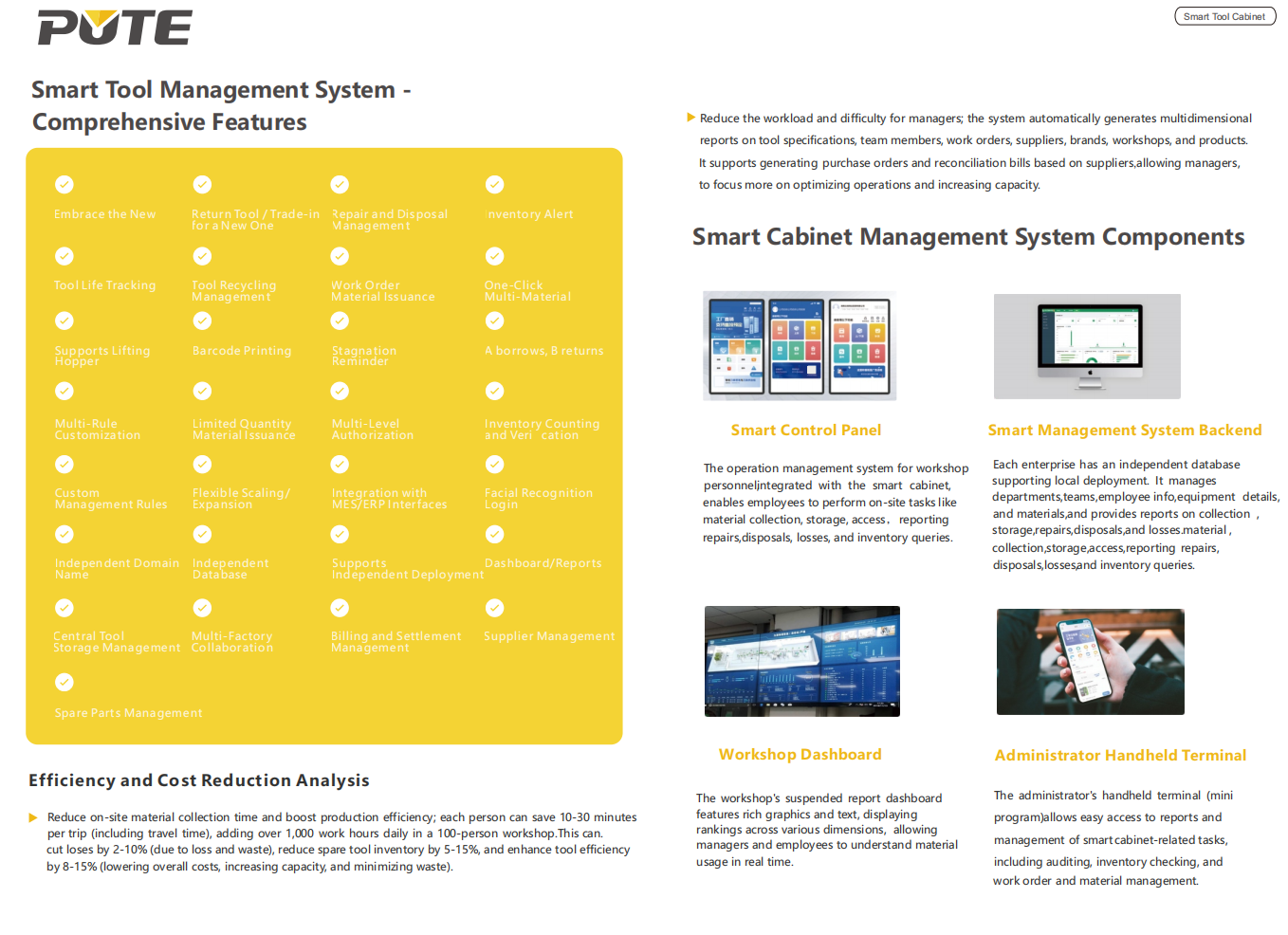
Task: Click checkmark icon above Dashboard/Reports
Action: pyautogui.click(x=494, y=535)
